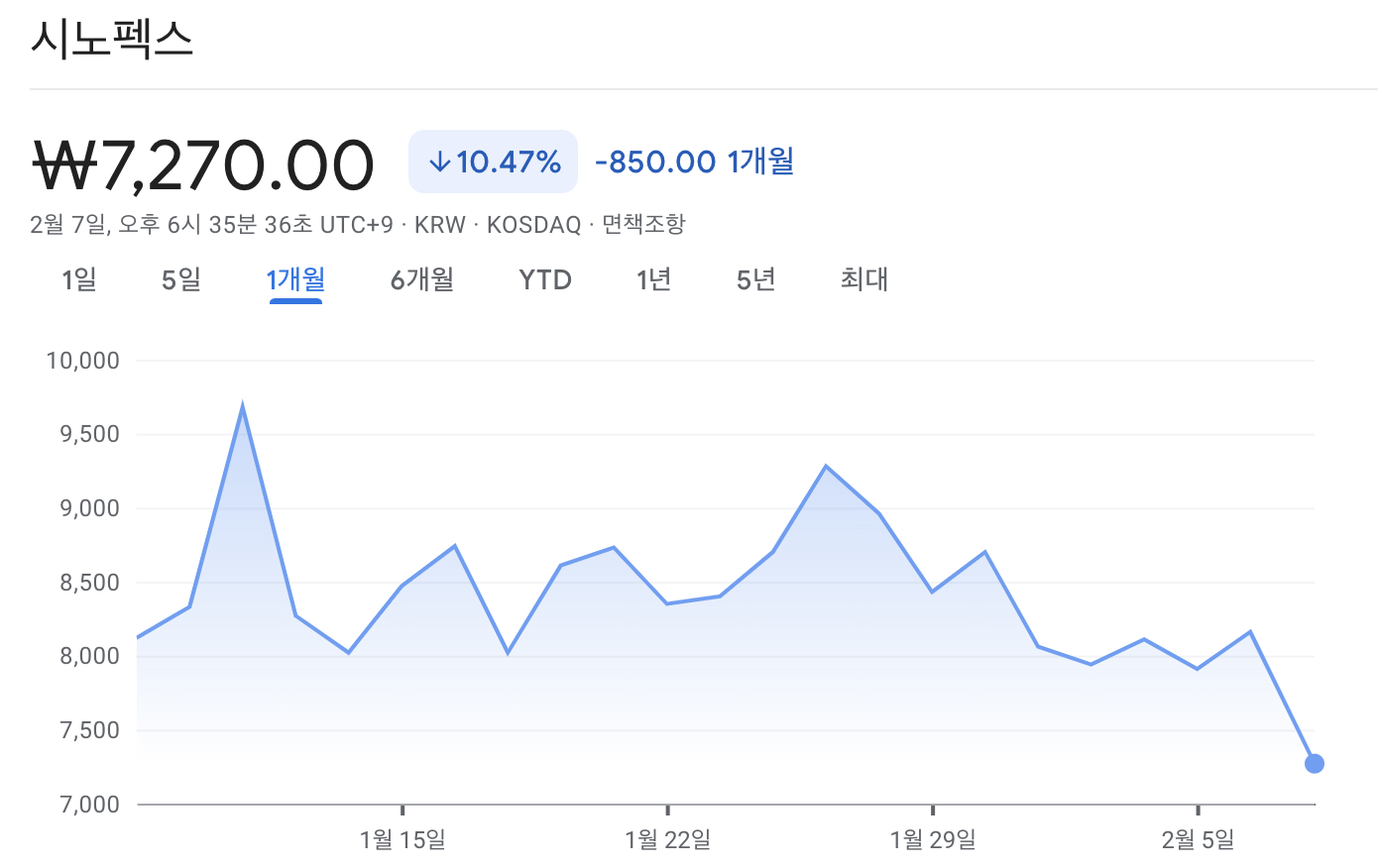Click the -850.00 1개월 change text
This screenshot has height=868, width=1378.
point(695,162)
